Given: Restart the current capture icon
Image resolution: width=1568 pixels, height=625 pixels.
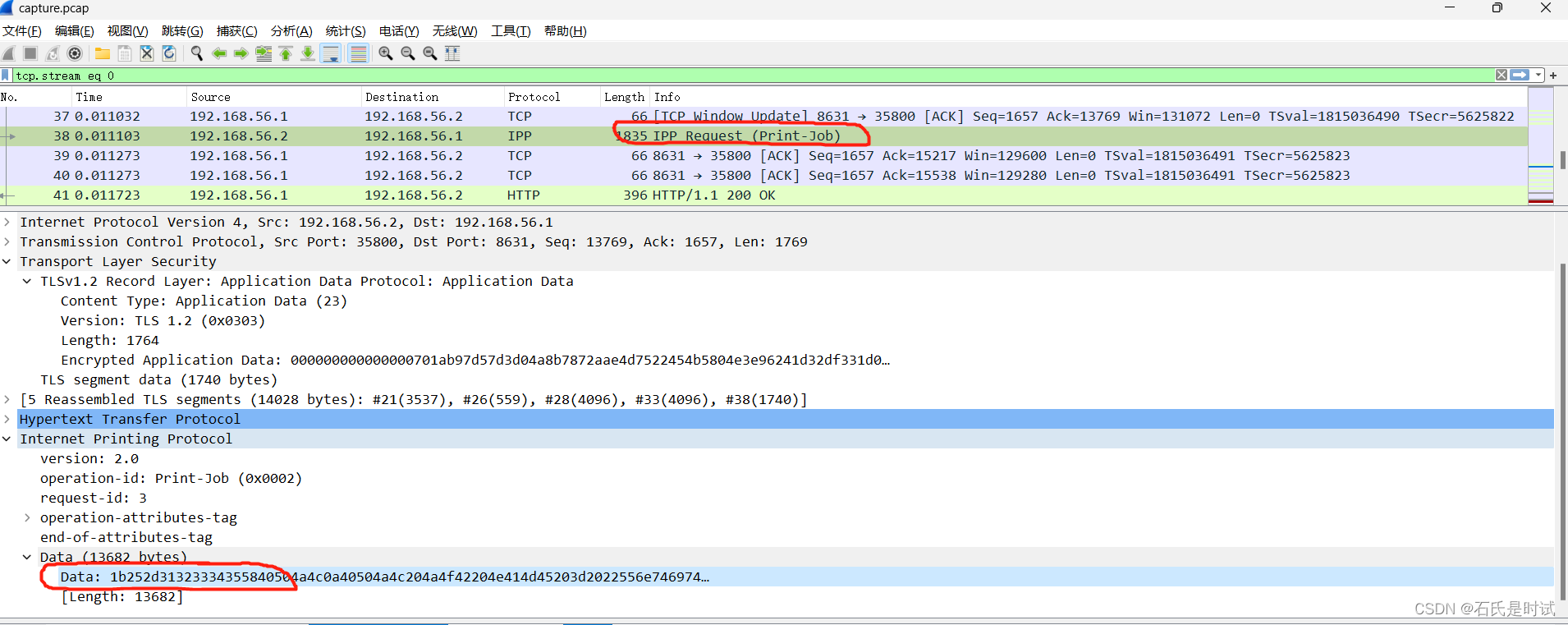Looking at the screenshot, I should 53,53.
